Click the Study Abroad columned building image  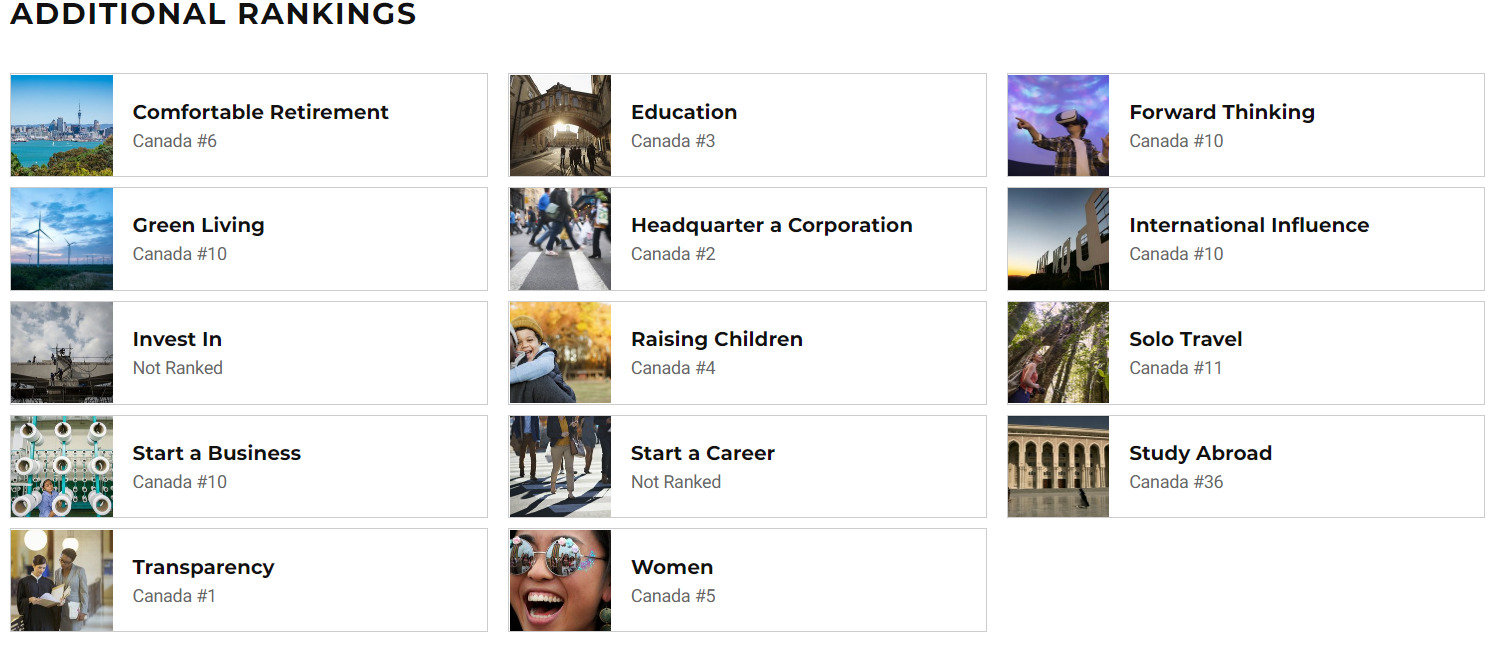1058,467
